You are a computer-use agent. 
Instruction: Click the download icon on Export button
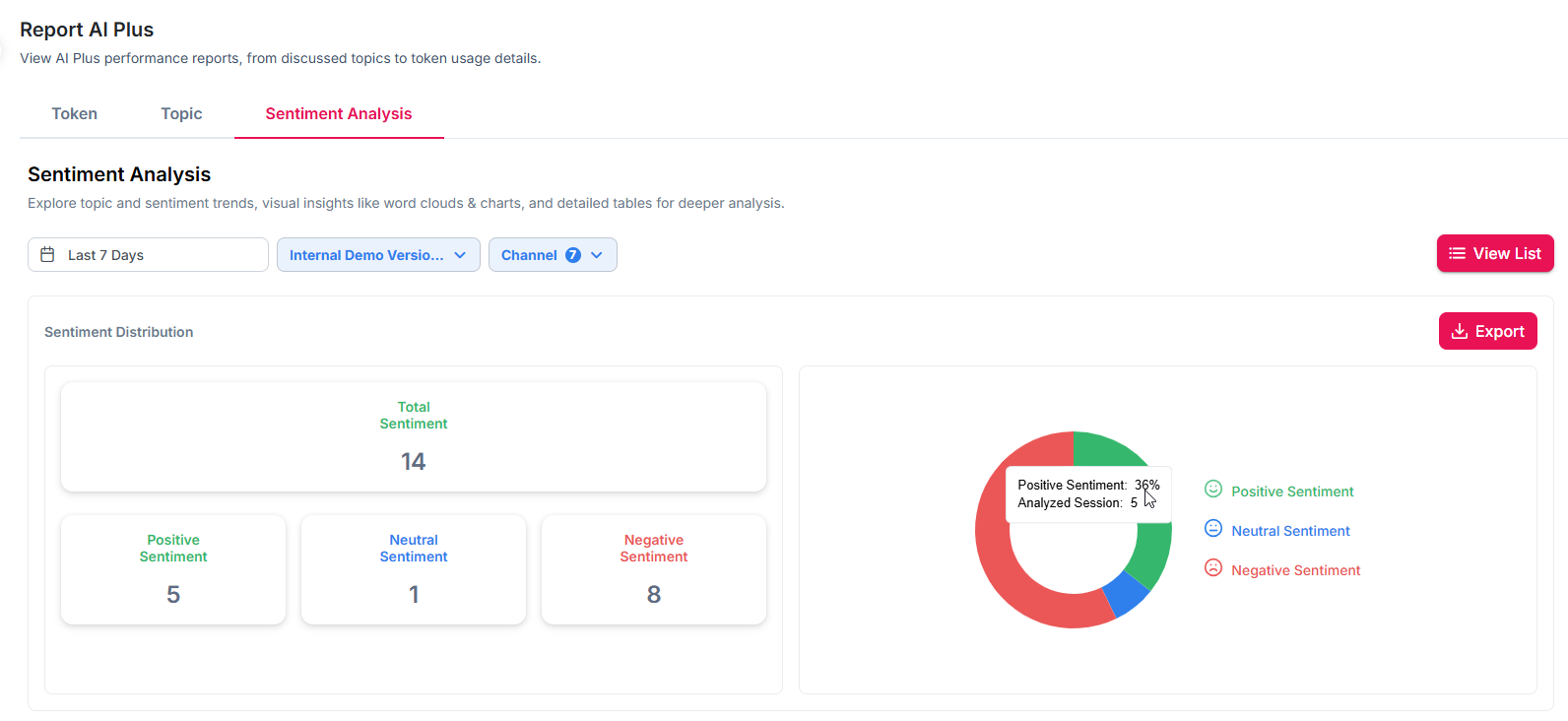pyautogui.click(x=1460, y=332)
